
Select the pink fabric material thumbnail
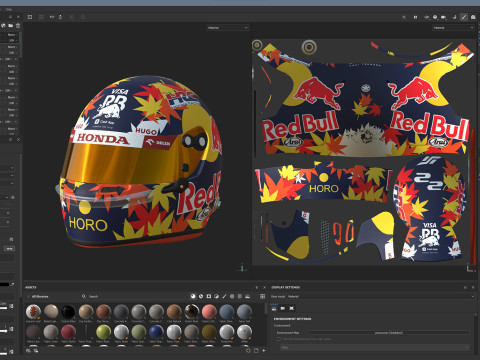coord(209,312)
